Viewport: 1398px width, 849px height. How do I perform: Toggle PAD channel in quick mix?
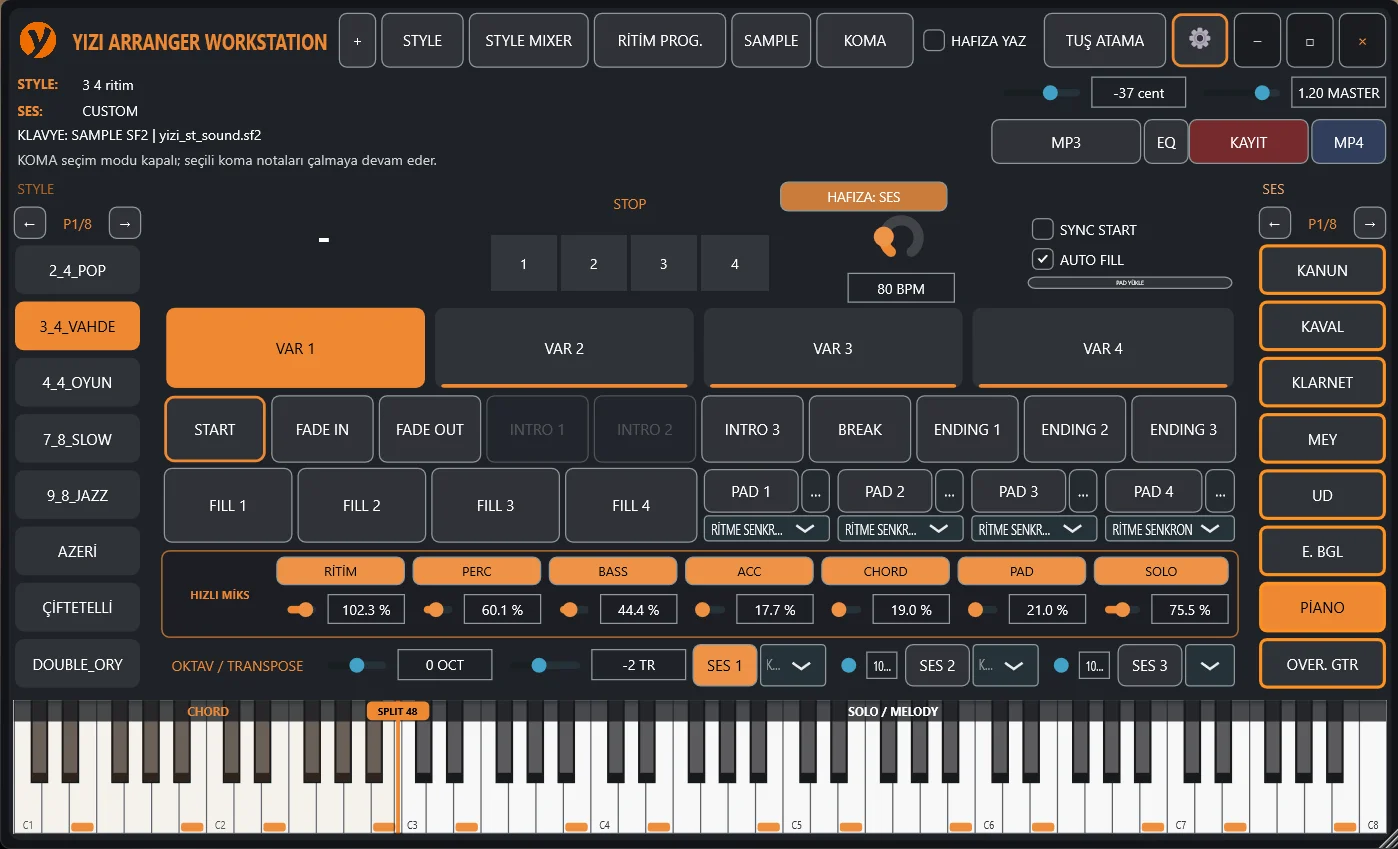[x=1022, y=571]
